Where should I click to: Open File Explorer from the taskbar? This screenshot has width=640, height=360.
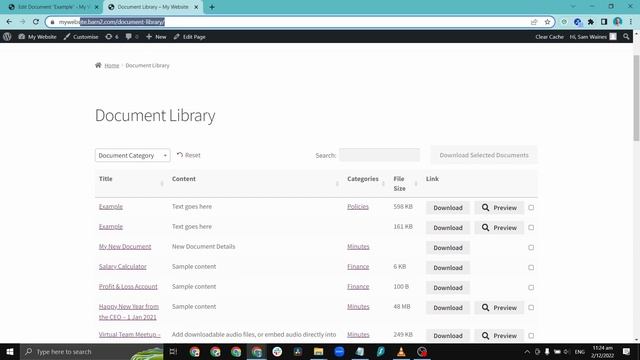tap(318, 351)
